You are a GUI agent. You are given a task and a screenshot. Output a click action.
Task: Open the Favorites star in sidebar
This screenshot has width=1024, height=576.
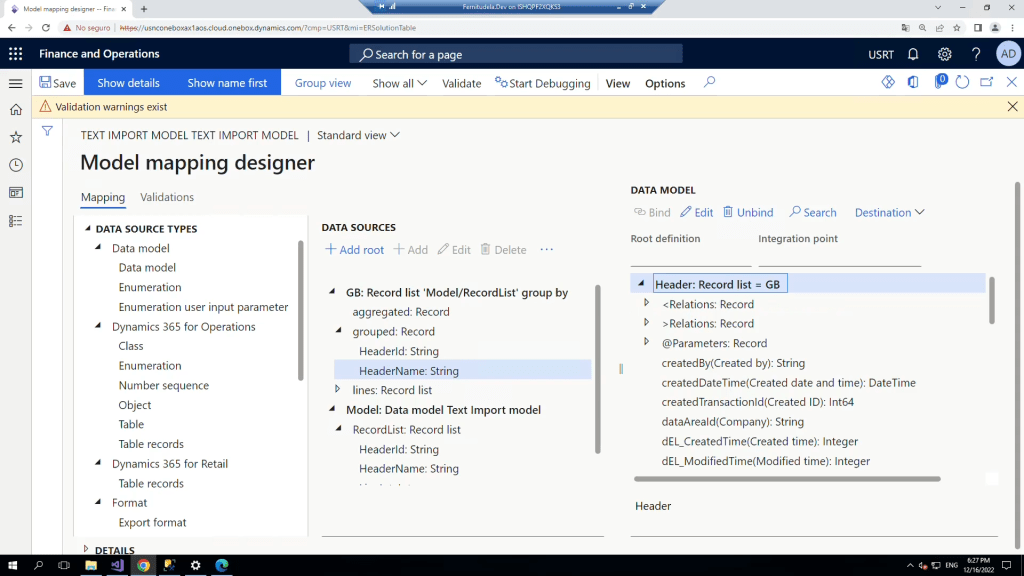[15, 137]
